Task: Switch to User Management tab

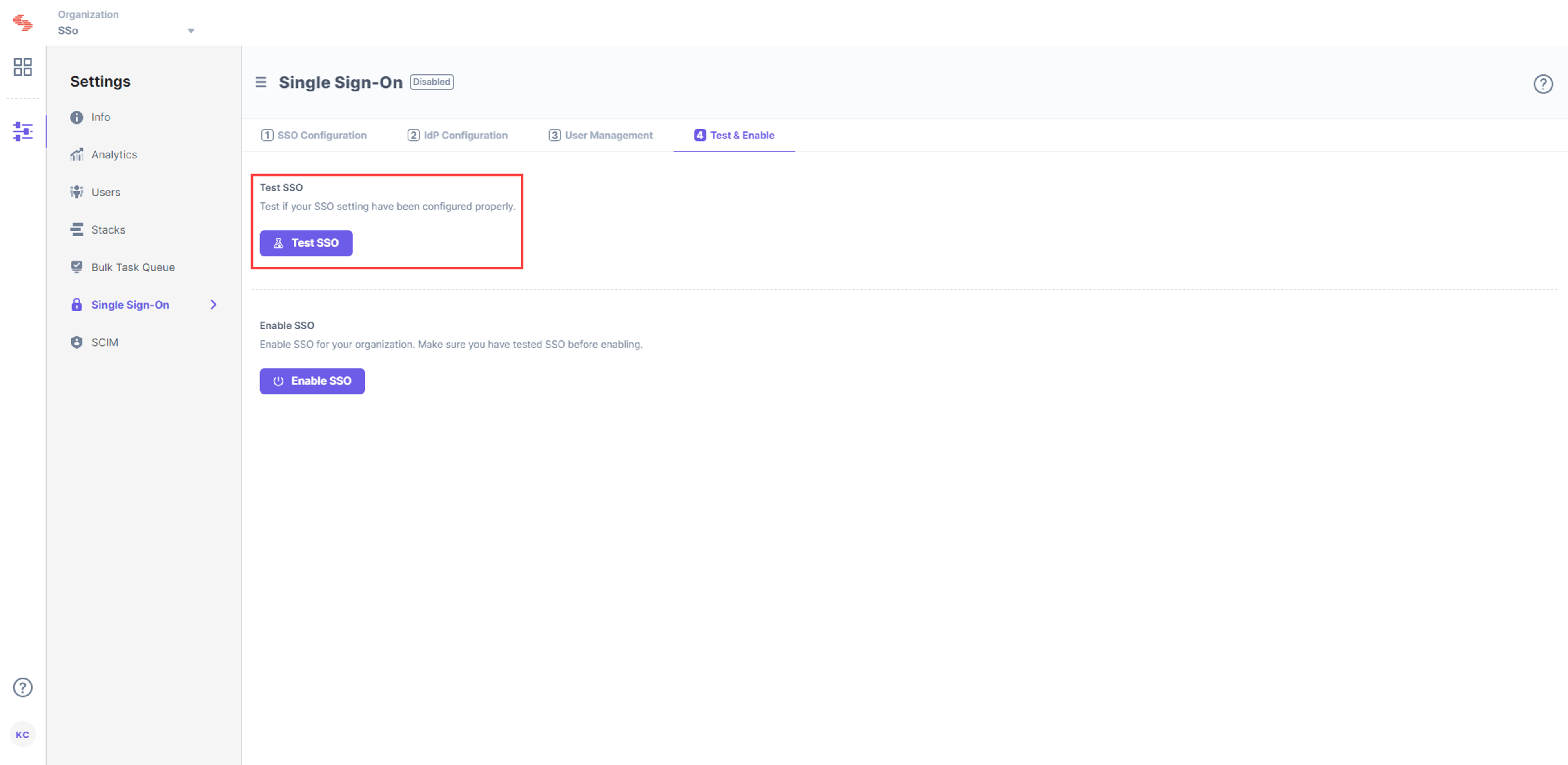Action: click(x=600, y=135)
